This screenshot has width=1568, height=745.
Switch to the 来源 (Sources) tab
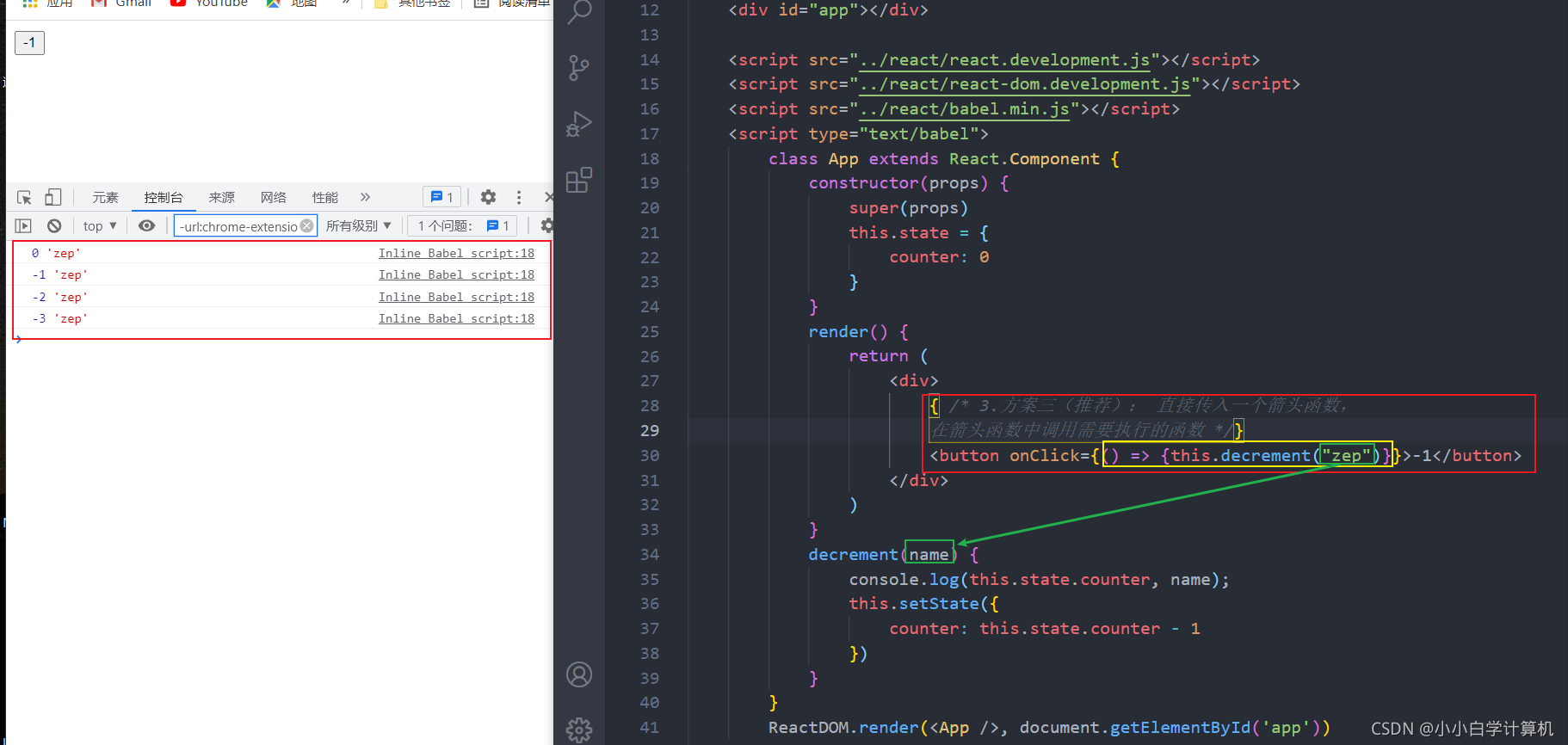(x=221, y=197)
